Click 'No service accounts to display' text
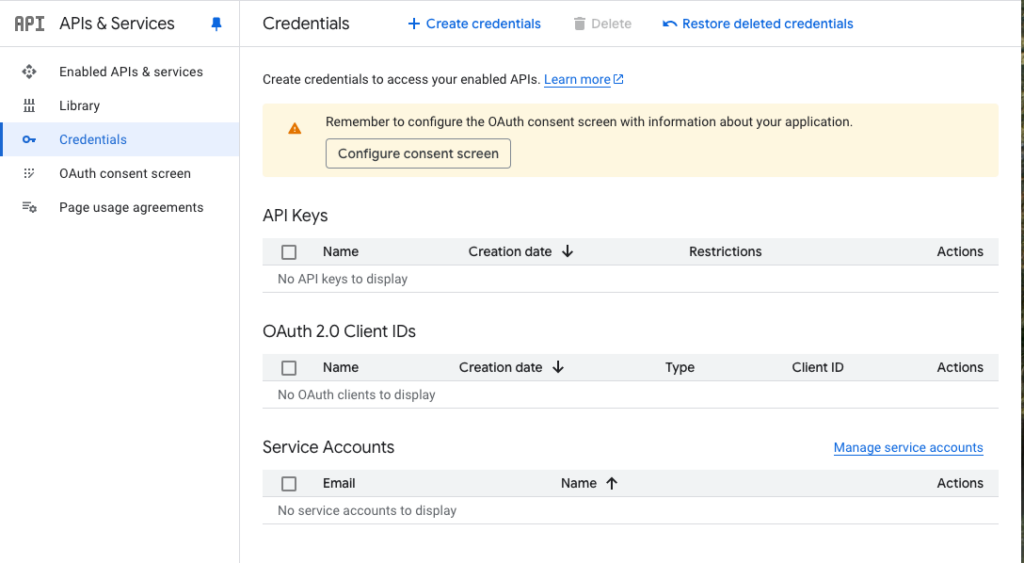This screenshot has height=563, width=1024. coord(367,511)
